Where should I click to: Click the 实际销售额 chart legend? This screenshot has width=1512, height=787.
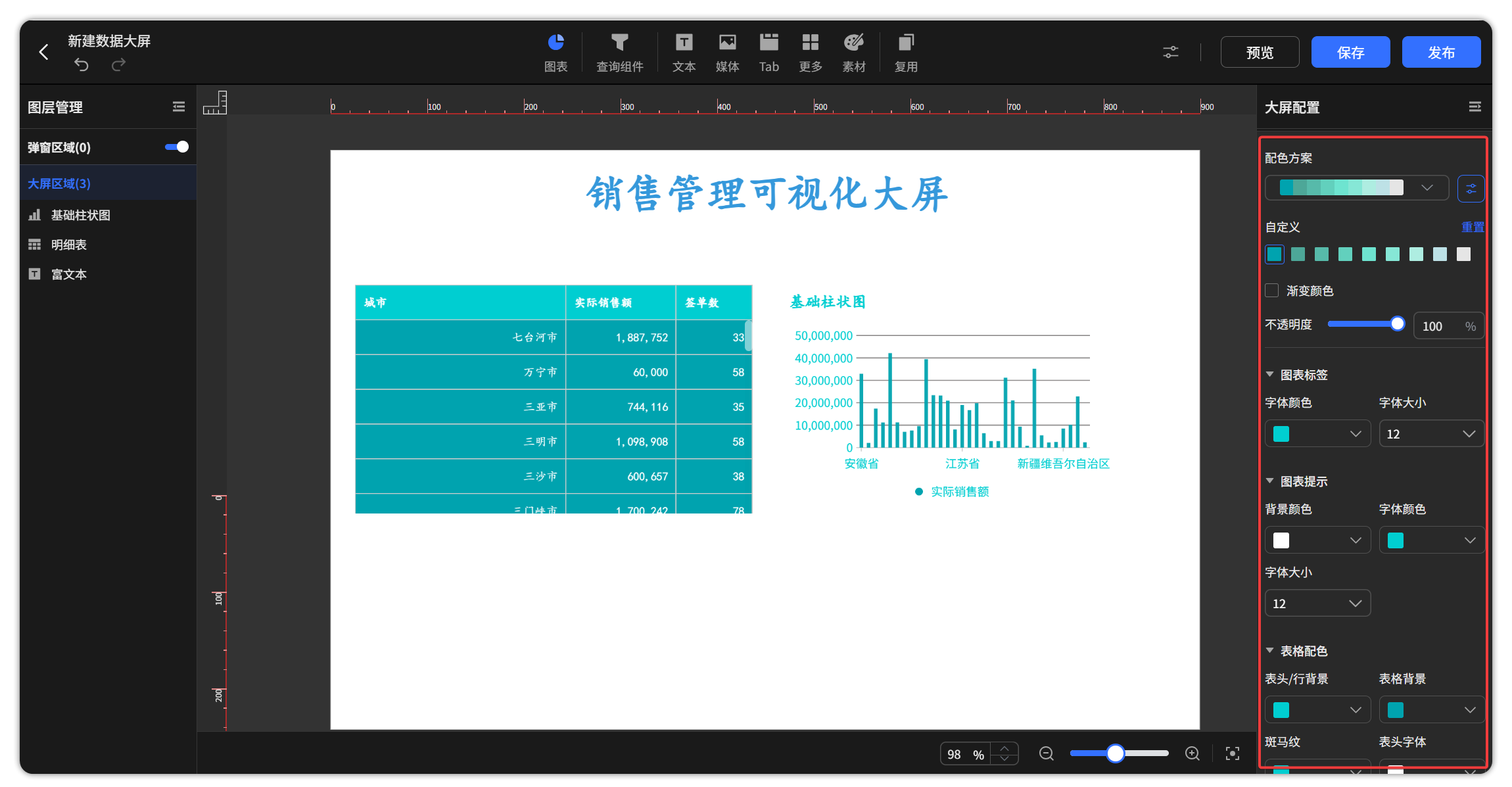click(952, 492)
